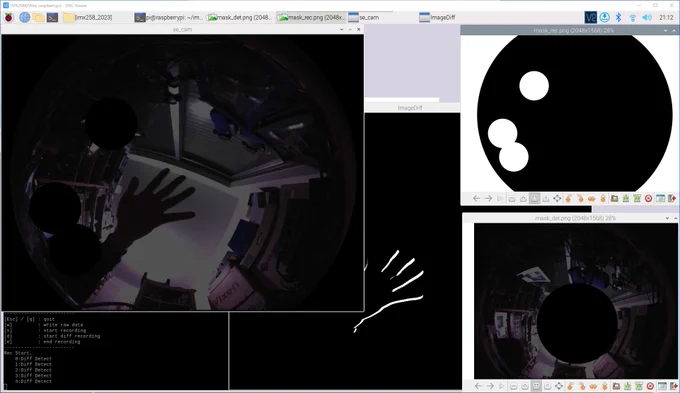Image resolution: width=680 pixels, height=393 pixels.
Task: Open preferences in mask_rec.png viewer
Action: point(660,198)
